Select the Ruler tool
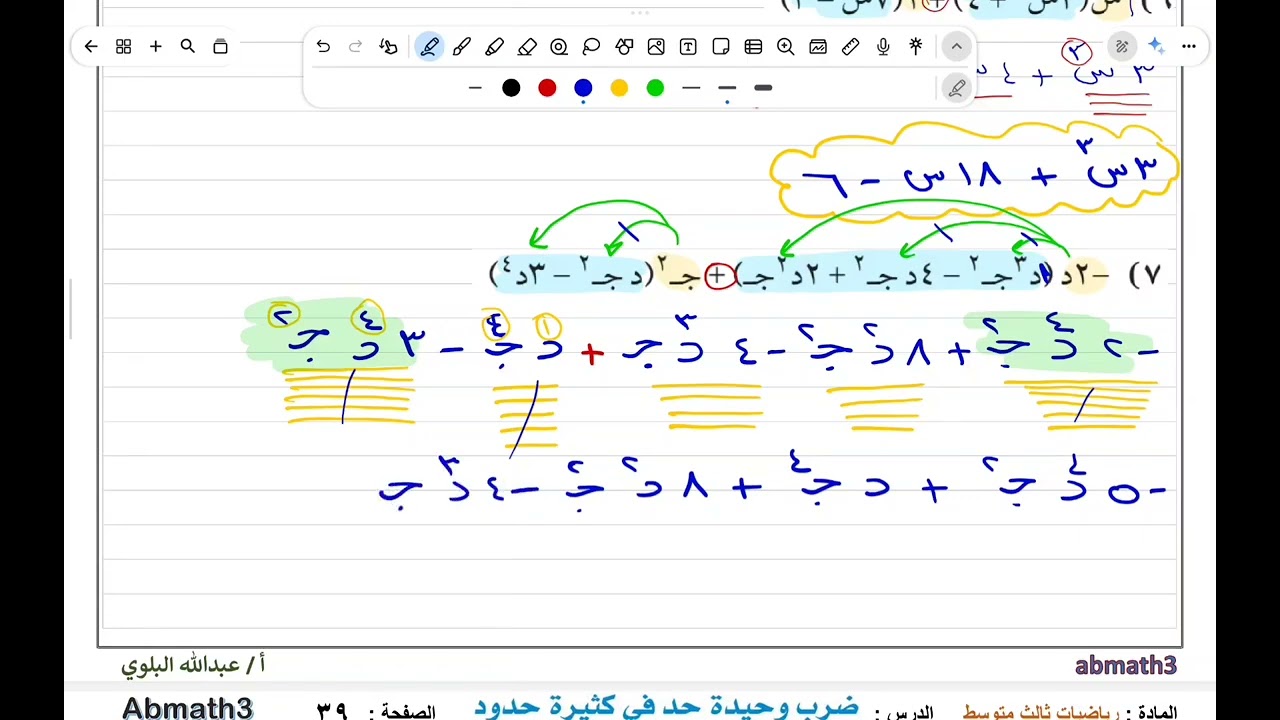The height and width of the screenshot is (720, 1280). [850, 46]
